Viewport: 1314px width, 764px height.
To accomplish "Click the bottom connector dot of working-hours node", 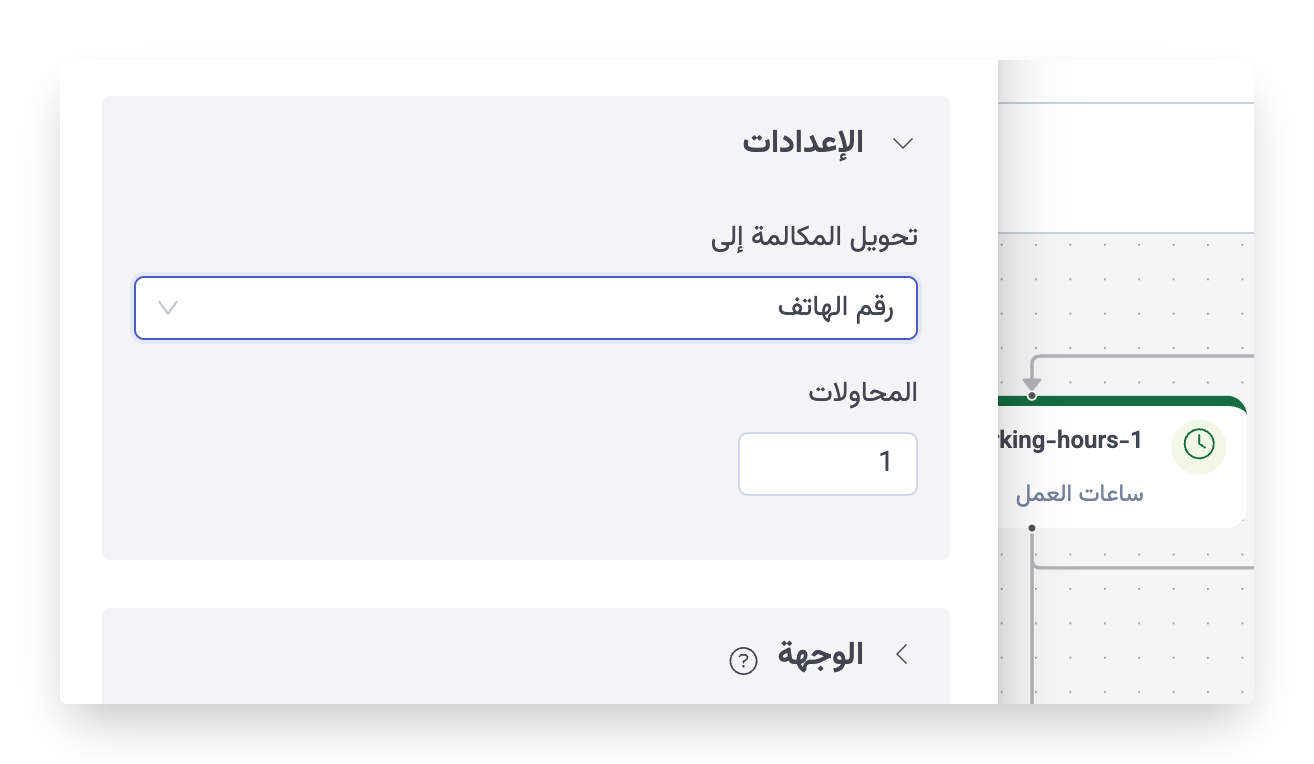I will click(1032, 527).
